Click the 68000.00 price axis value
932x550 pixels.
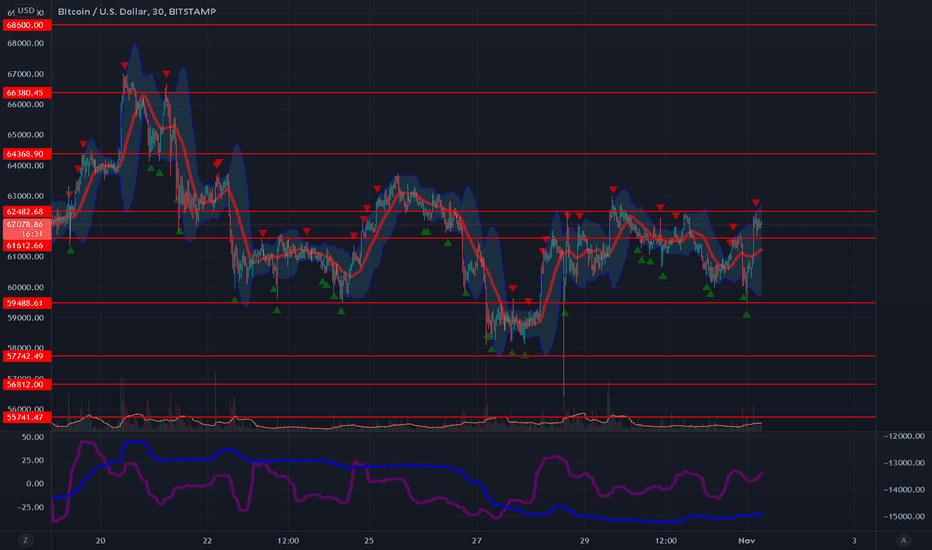point(26,43)
